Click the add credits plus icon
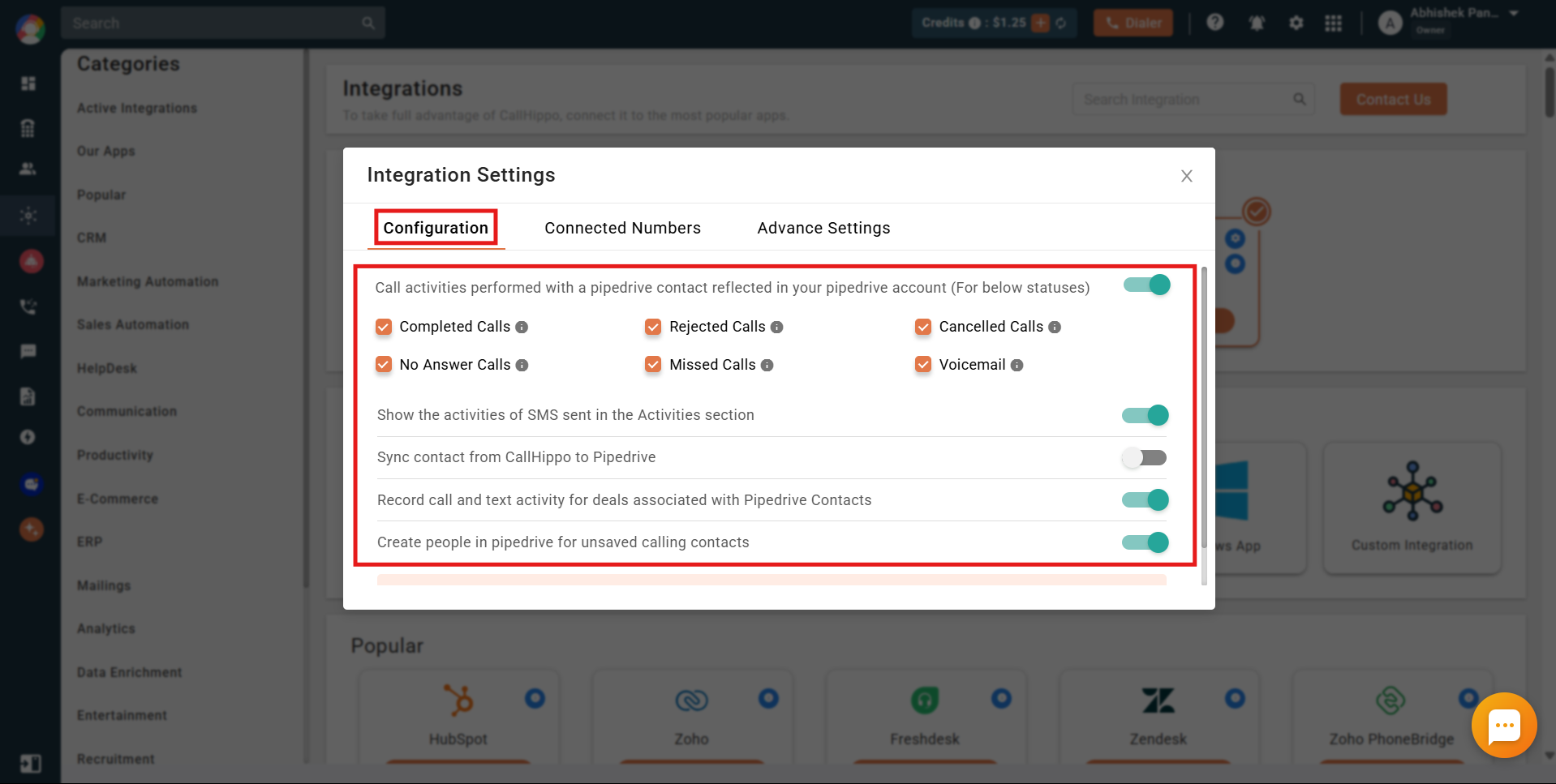Image resolution: width=1556 pixels, height=784 pixels. [1040, 23]
